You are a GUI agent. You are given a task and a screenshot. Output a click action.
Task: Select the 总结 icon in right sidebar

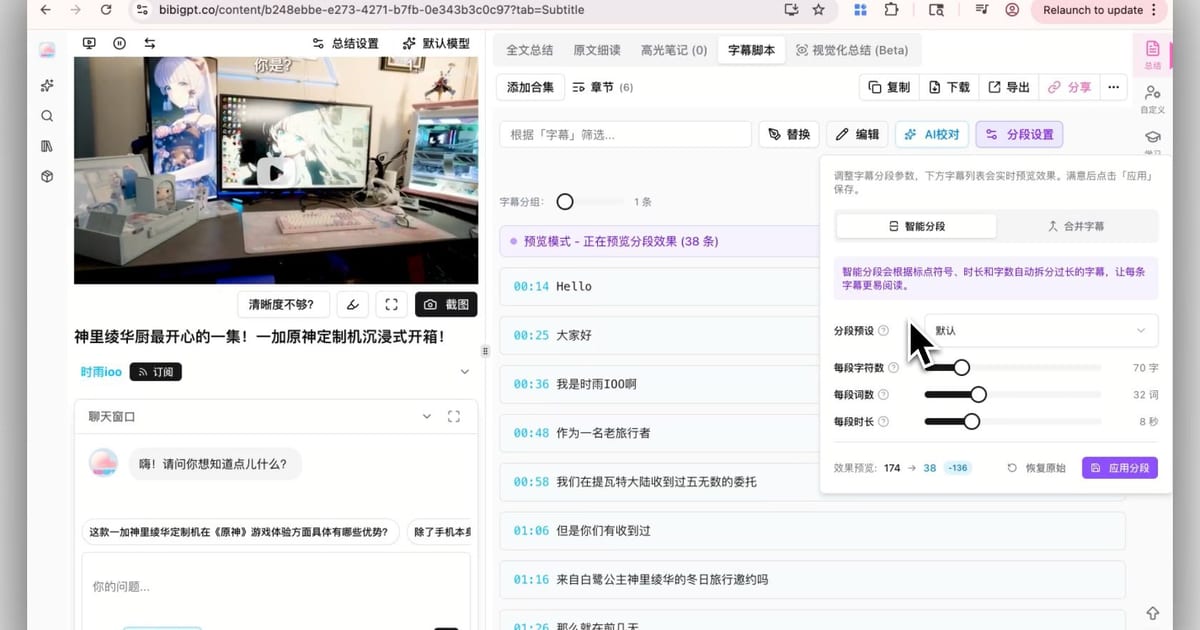tap(1152, 54)
